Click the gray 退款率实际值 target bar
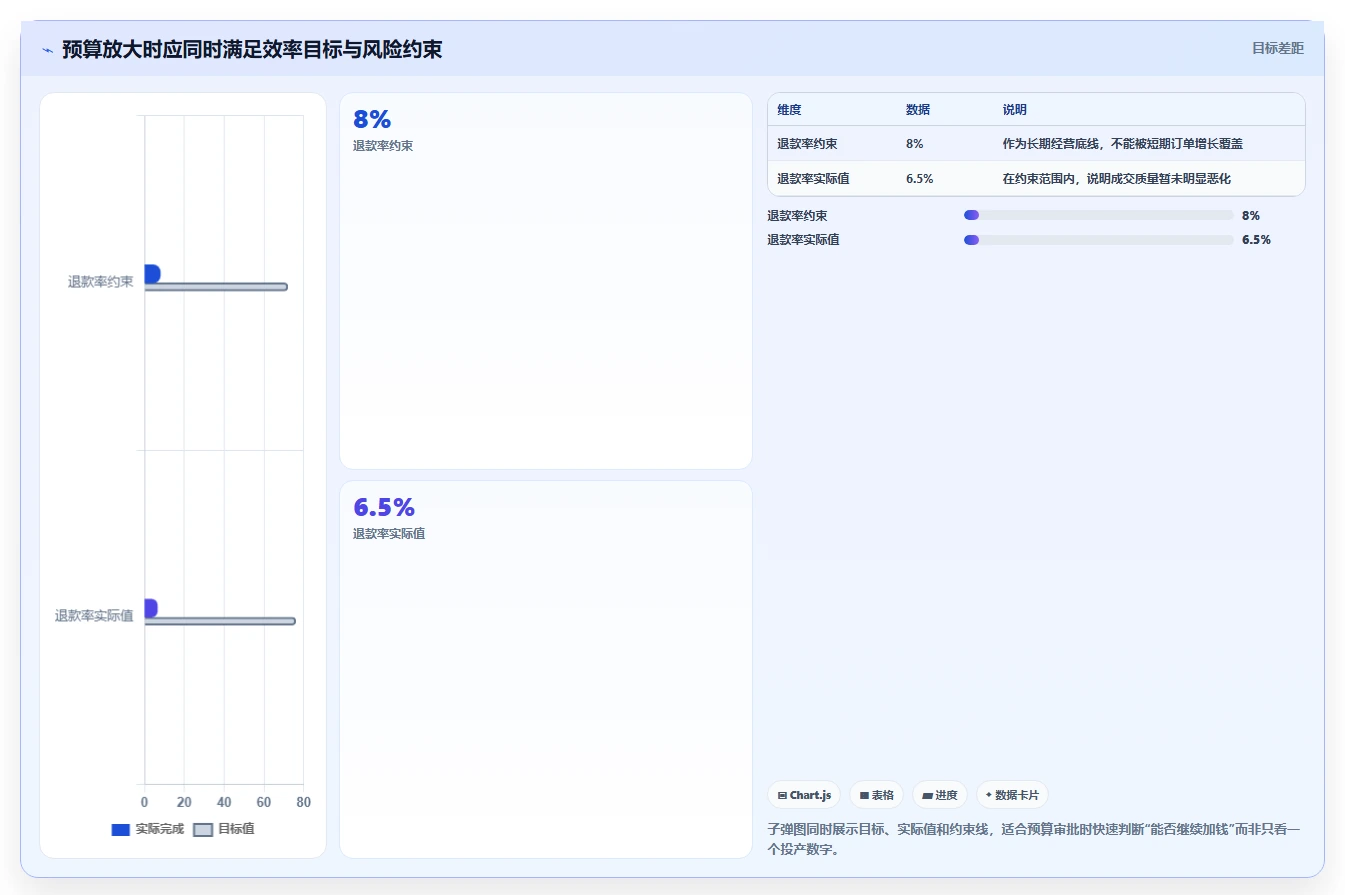Viewport: 1345px width, 895px height. 220,621
